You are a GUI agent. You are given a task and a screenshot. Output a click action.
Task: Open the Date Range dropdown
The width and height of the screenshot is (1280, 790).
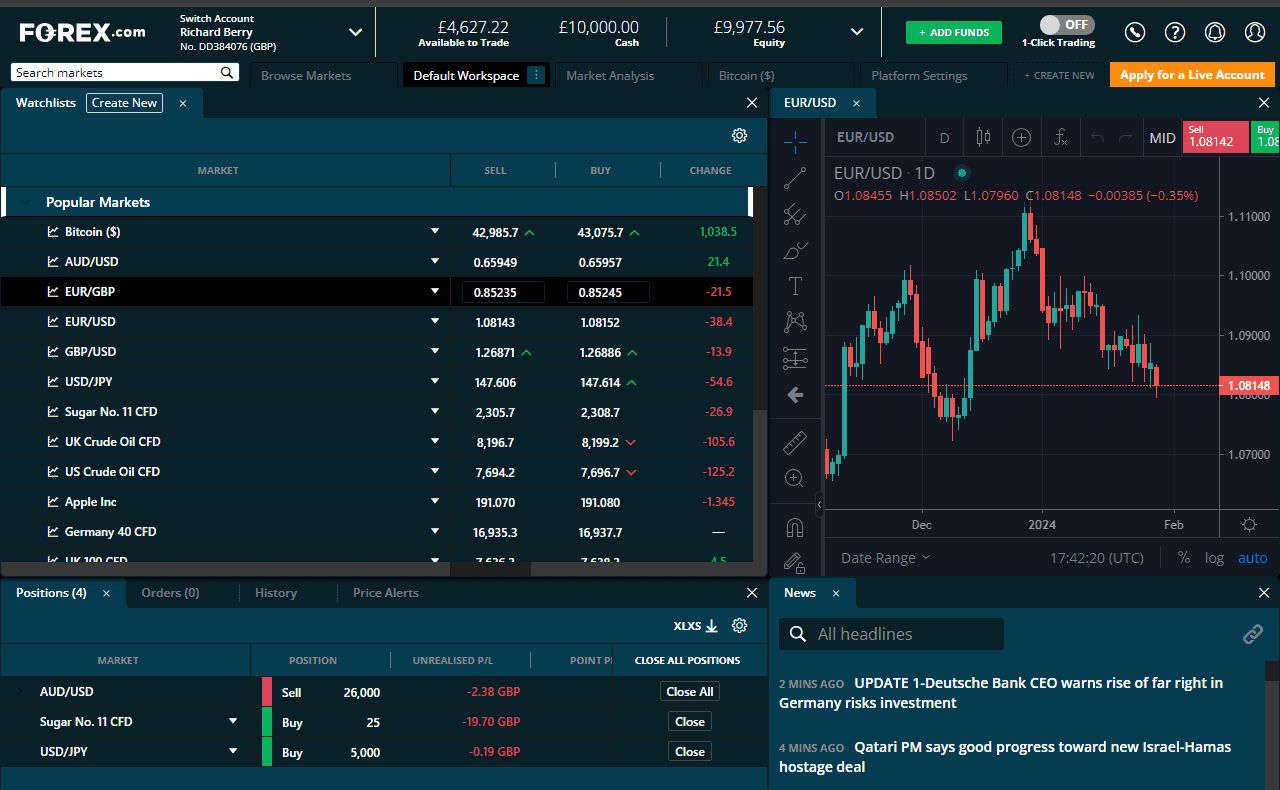(x=885, y=558)
